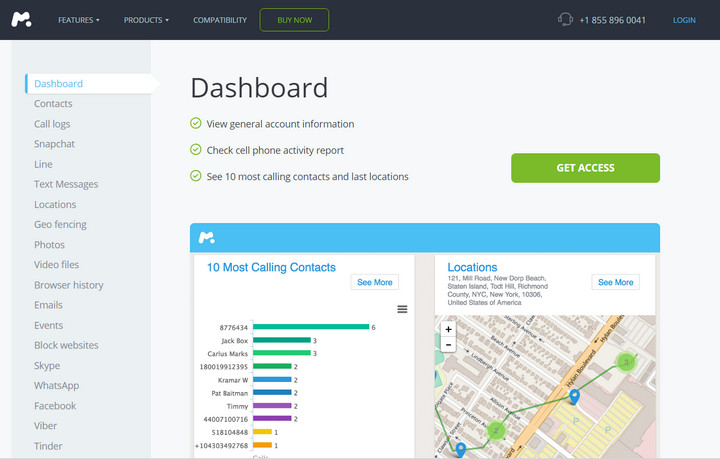Click the Timmy bar in the chart

[272, 406]
